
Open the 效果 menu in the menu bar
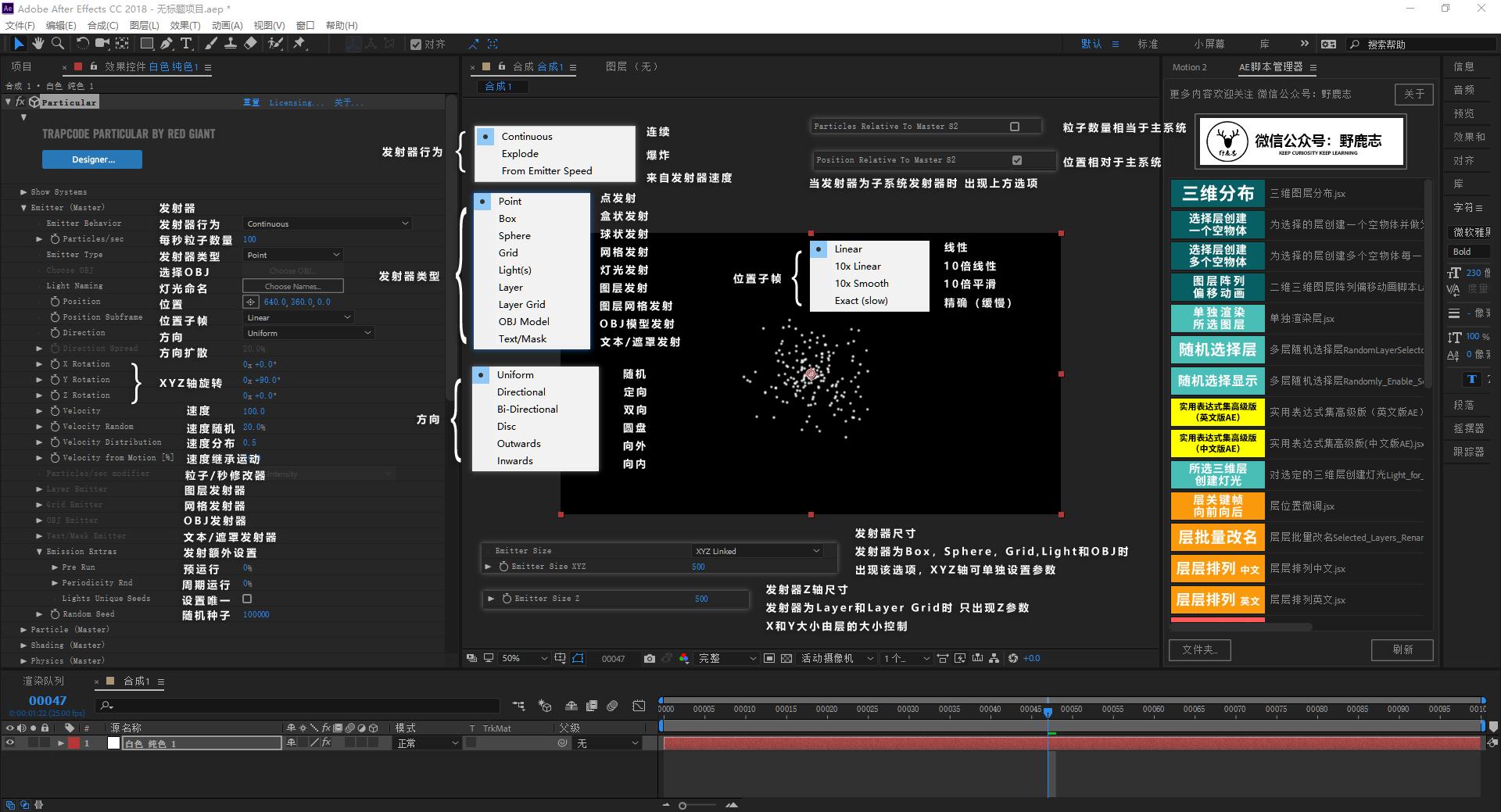click(x=185, y=25)
